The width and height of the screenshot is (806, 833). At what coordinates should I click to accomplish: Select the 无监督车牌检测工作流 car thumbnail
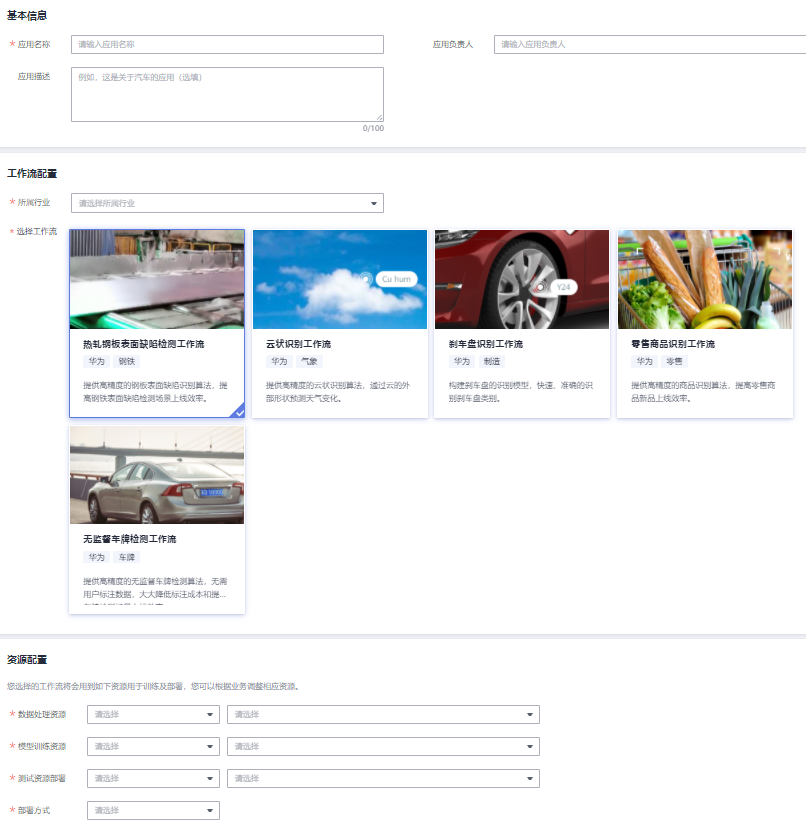point(157,475)
